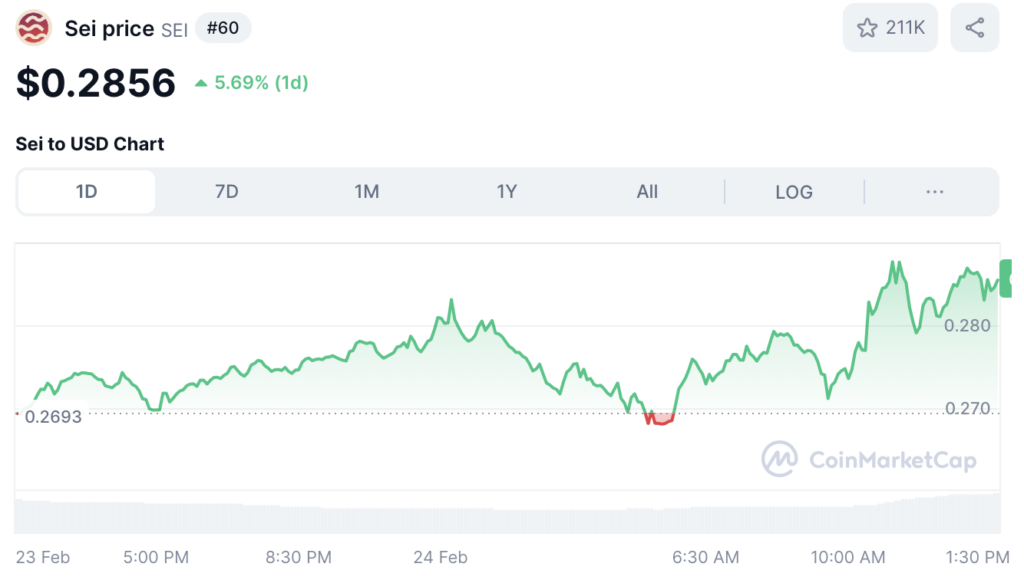Click the $0.2856 price value
Image resolution: width=1024 pixels, height=580 pixels.
click(95, 83)
